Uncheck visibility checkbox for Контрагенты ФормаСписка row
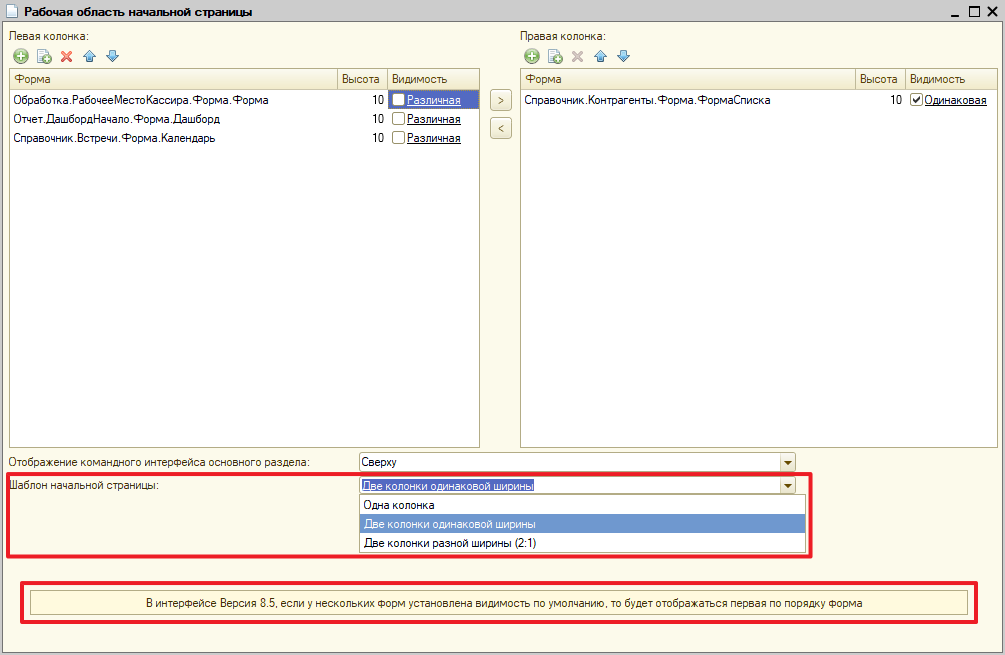Screen dimensions: 1005x655 coord(916,100)
